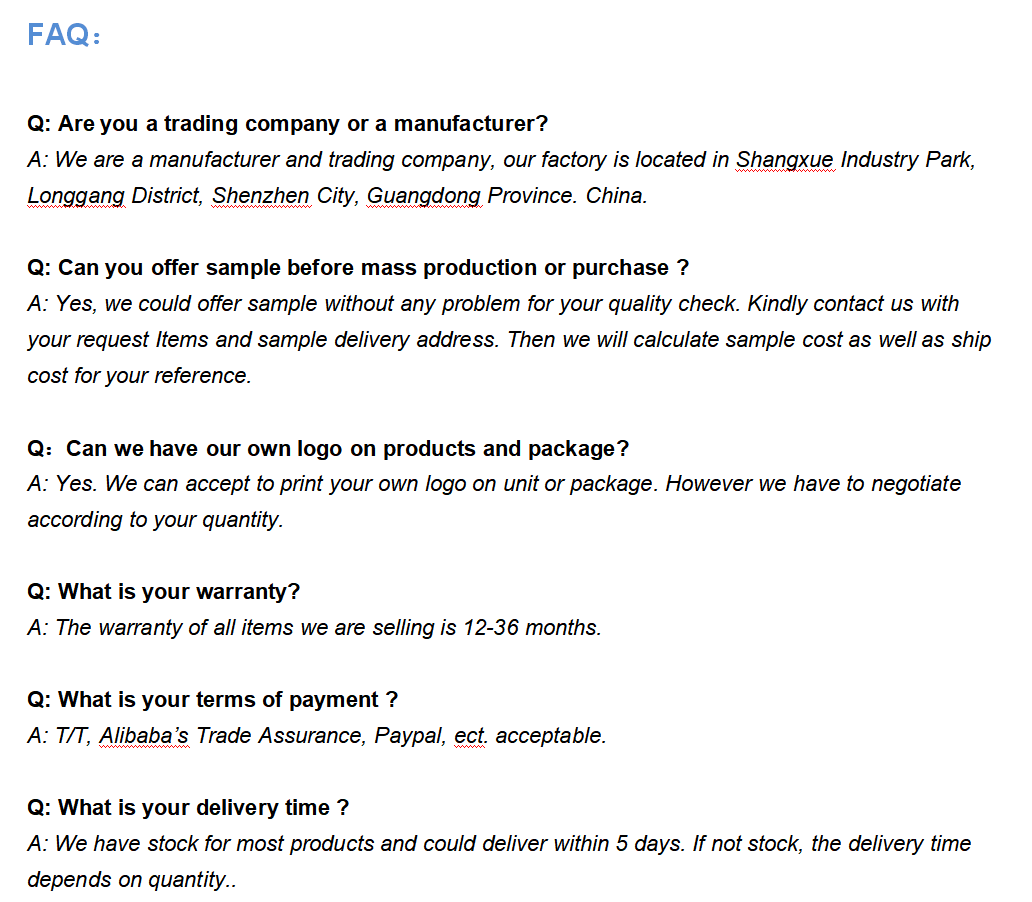Click the delivery time question
The image size is (1032, 902).
point(188,808)
